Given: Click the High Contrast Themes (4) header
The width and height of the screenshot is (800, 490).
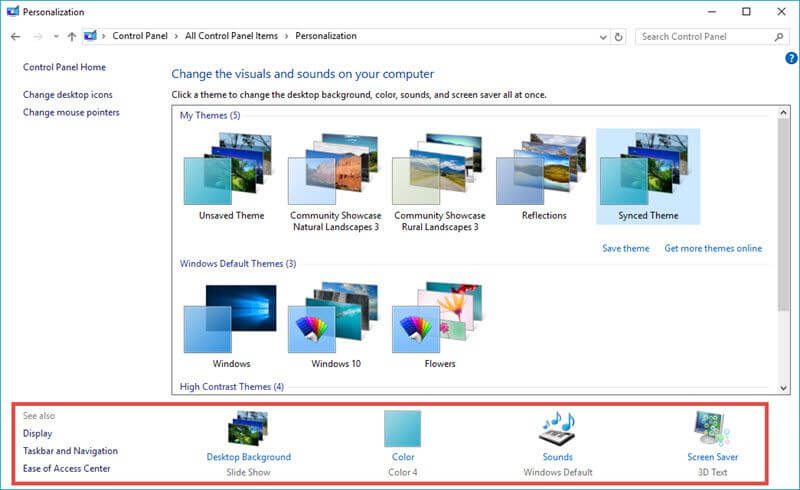Looking at the screenshot, I should [x=232, y=386].
